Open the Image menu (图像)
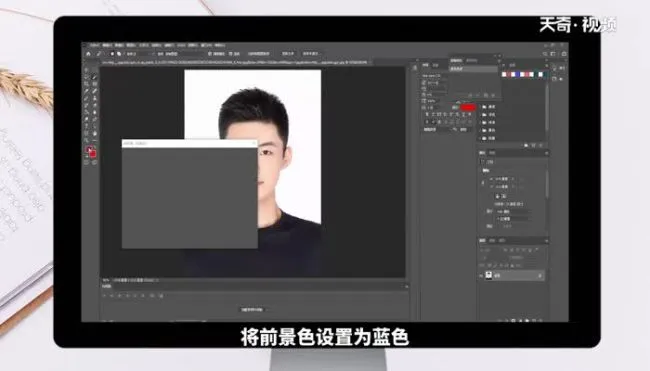The image size is (650, 371). [119, 45]
